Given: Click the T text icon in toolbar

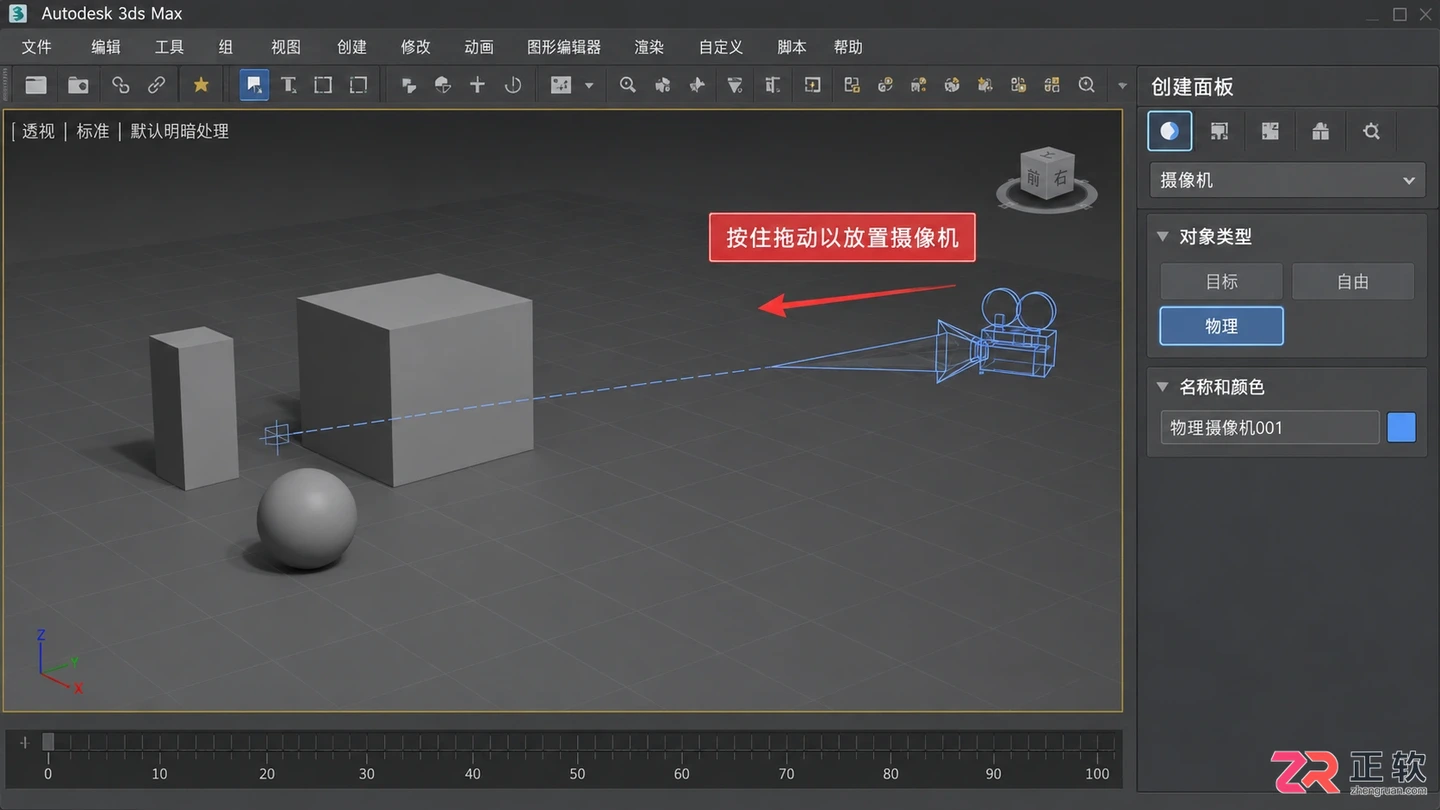Looking at the screenshot, I should (289, 85).
